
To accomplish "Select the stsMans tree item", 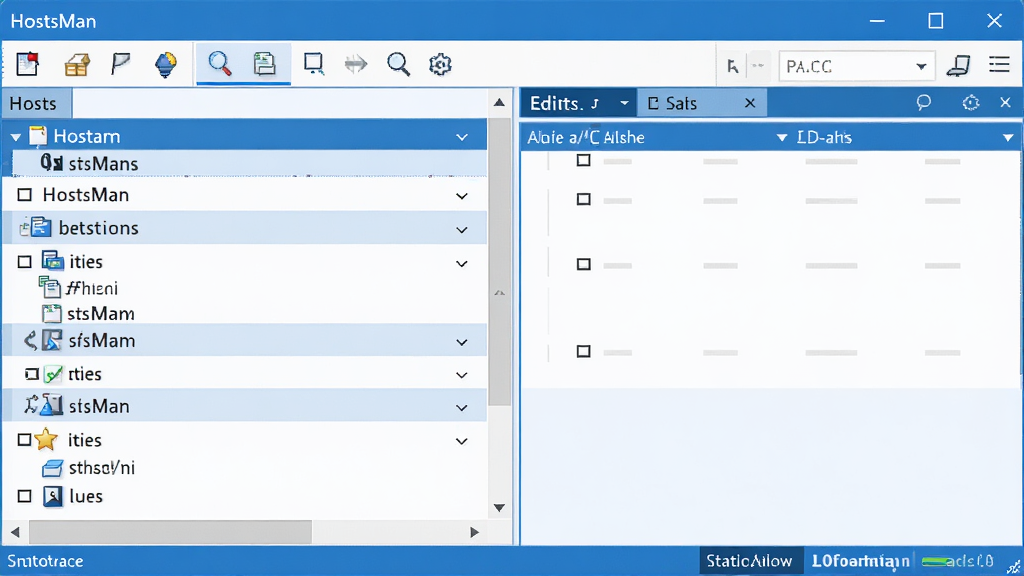I will (x=249, y=163).
